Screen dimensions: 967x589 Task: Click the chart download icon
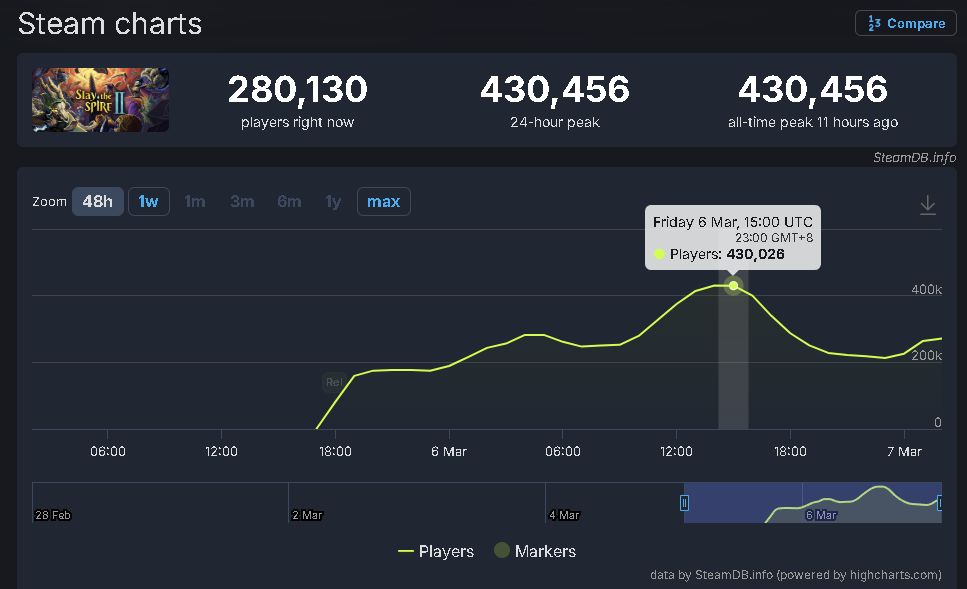pyautogui.click(x=927, y=205)
